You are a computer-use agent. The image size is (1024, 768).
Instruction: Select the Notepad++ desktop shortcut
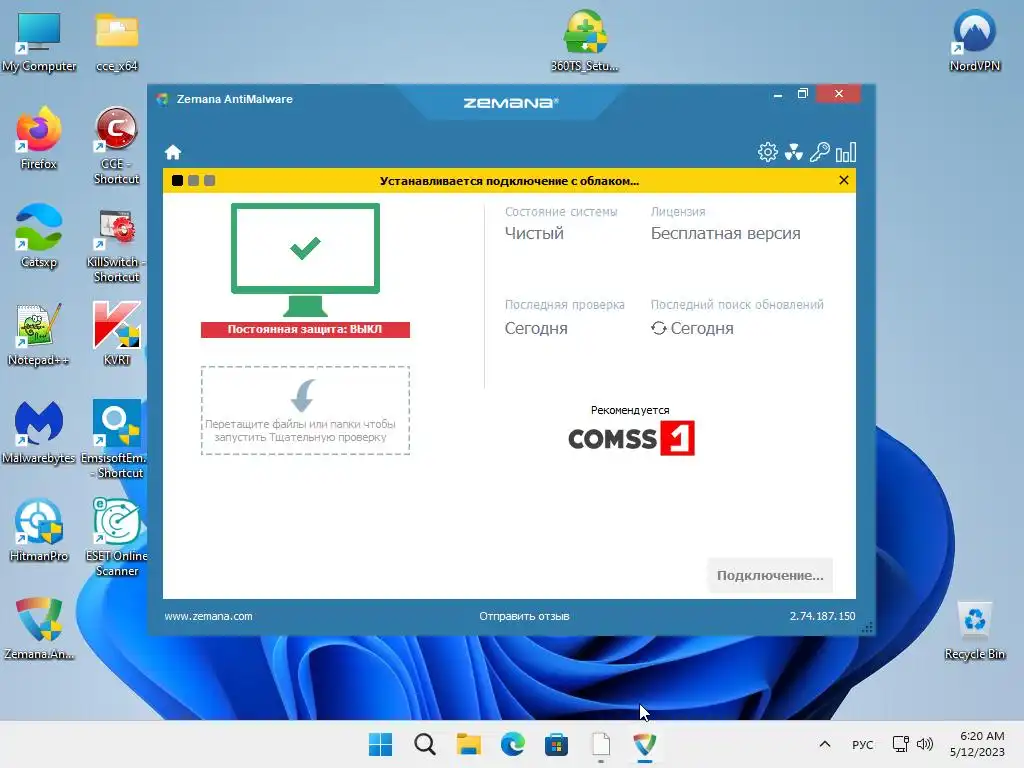point(39,335)
